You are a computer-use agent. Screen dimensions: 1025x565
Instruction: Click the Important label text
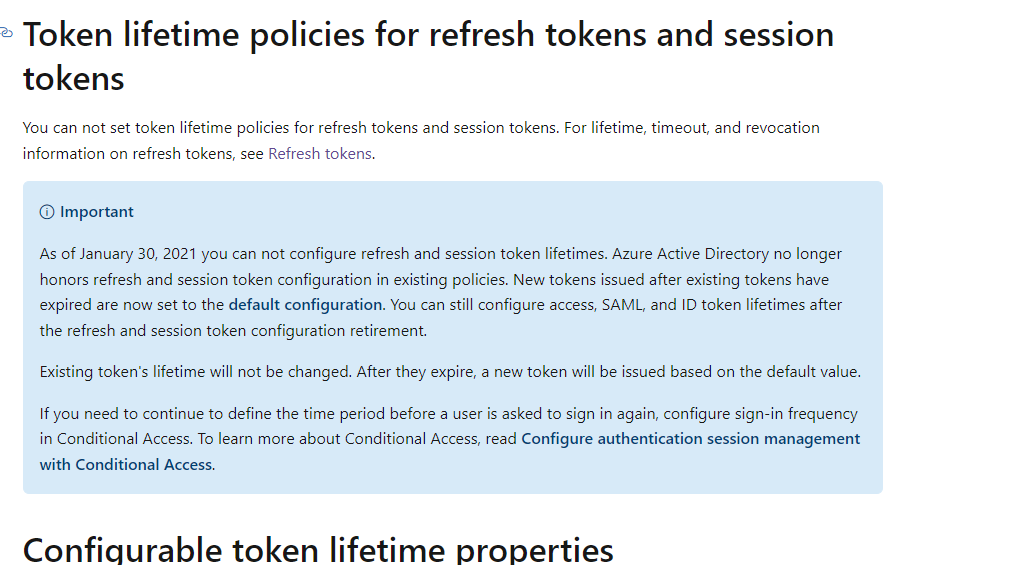(x=97, y=212)
